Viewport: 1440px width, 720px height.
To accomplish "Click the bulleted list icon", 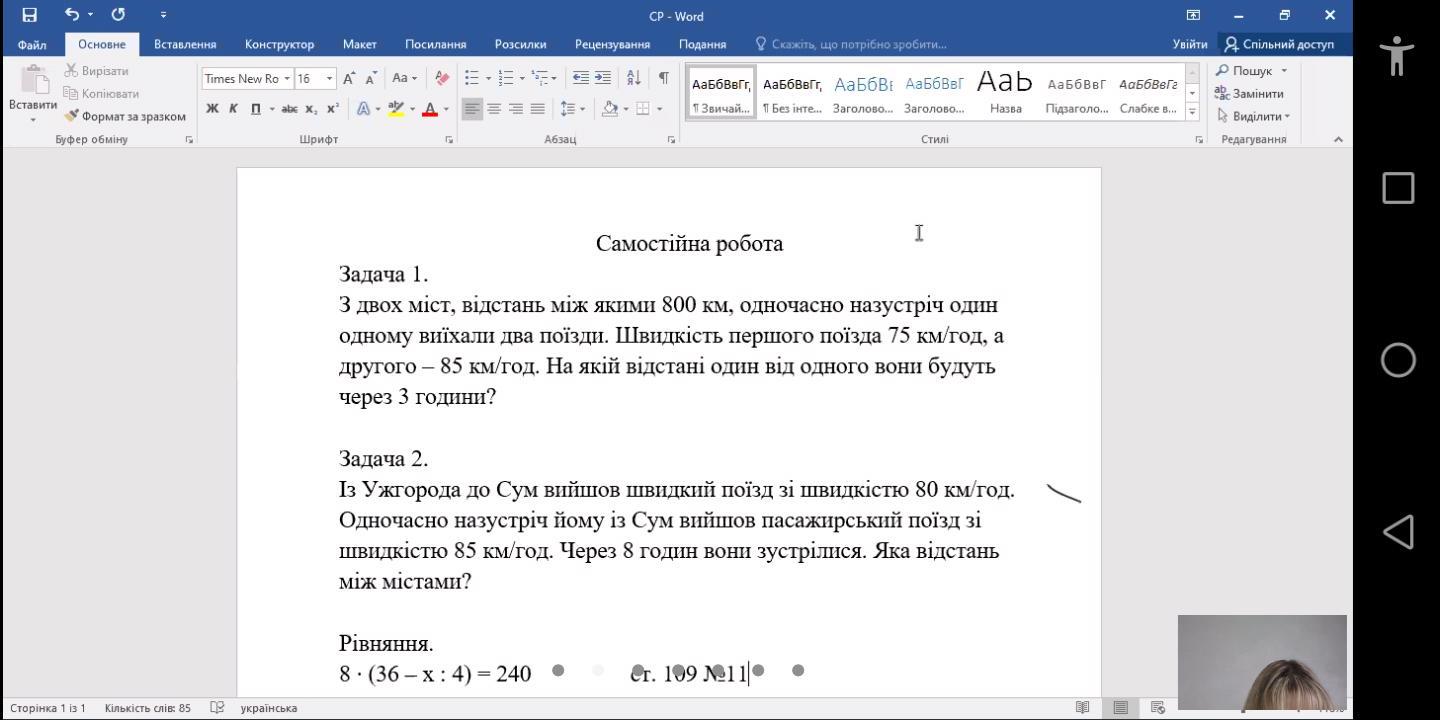I will [x=472, y=78].
